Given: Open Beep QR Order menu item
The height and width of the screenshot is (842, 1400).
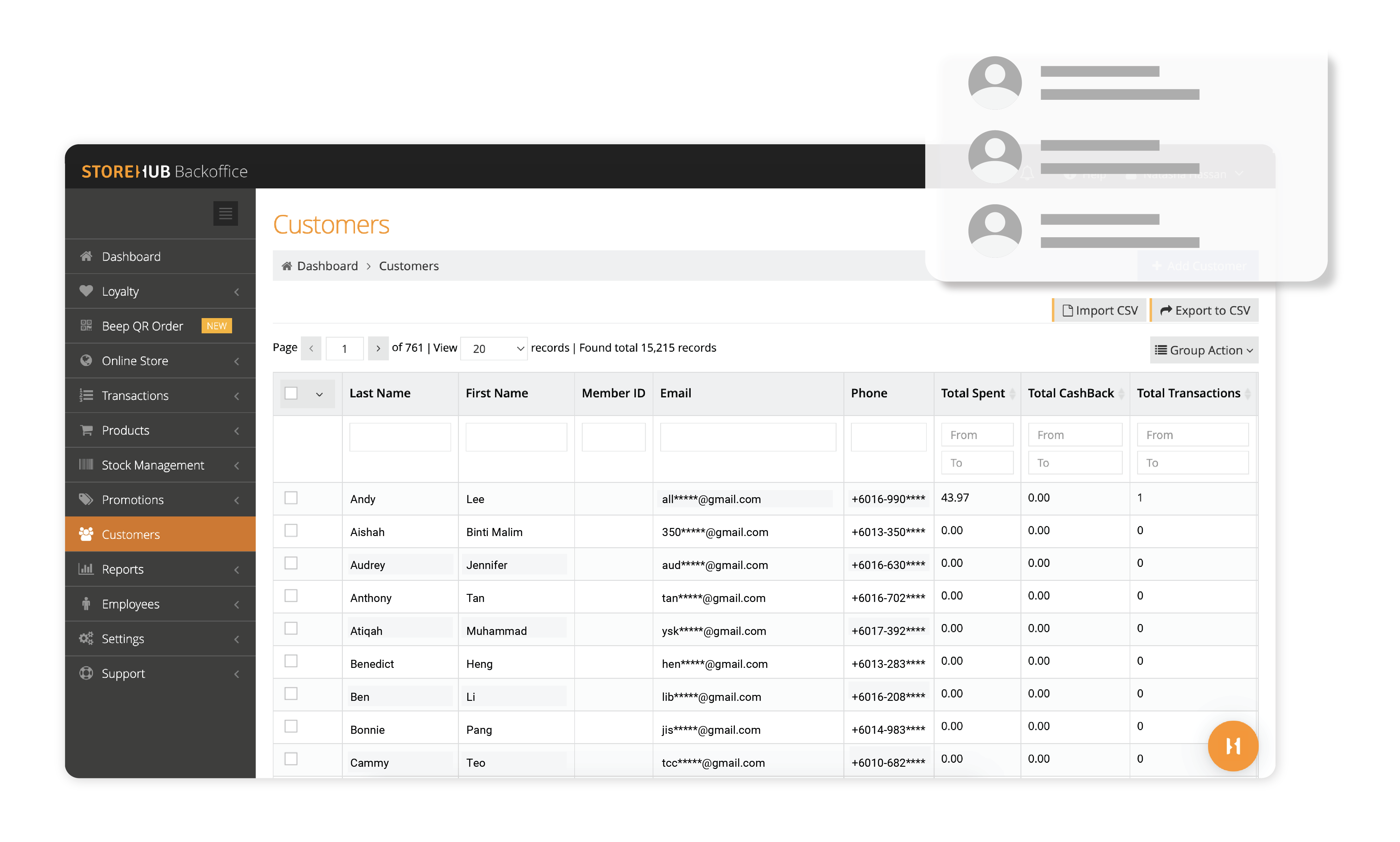Looking at the screenshot, I should [x=160, y=326].
